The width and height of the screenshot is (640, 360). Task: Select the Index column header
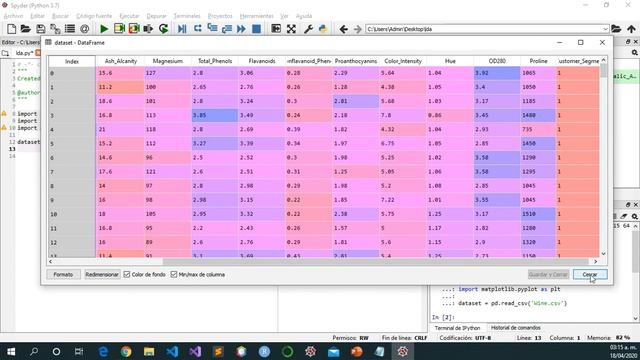click(x=72, y=61)
